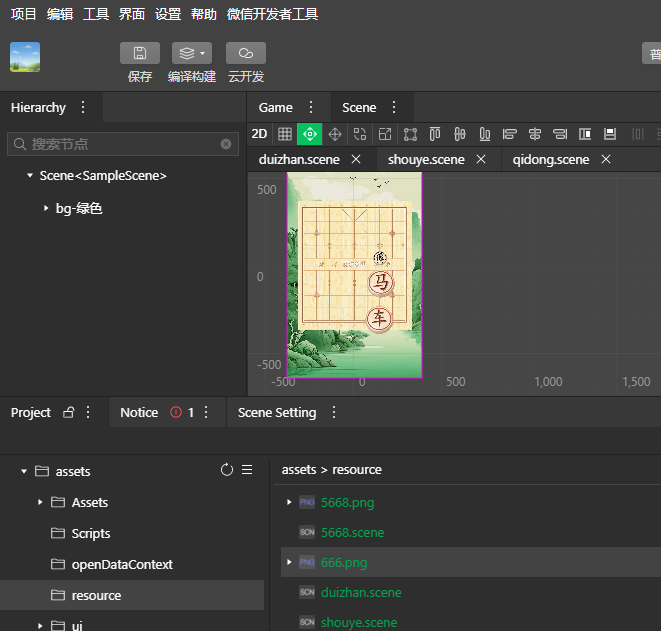Select the bg-绿色 node in Hierarchy

click(x=79, y=208)
